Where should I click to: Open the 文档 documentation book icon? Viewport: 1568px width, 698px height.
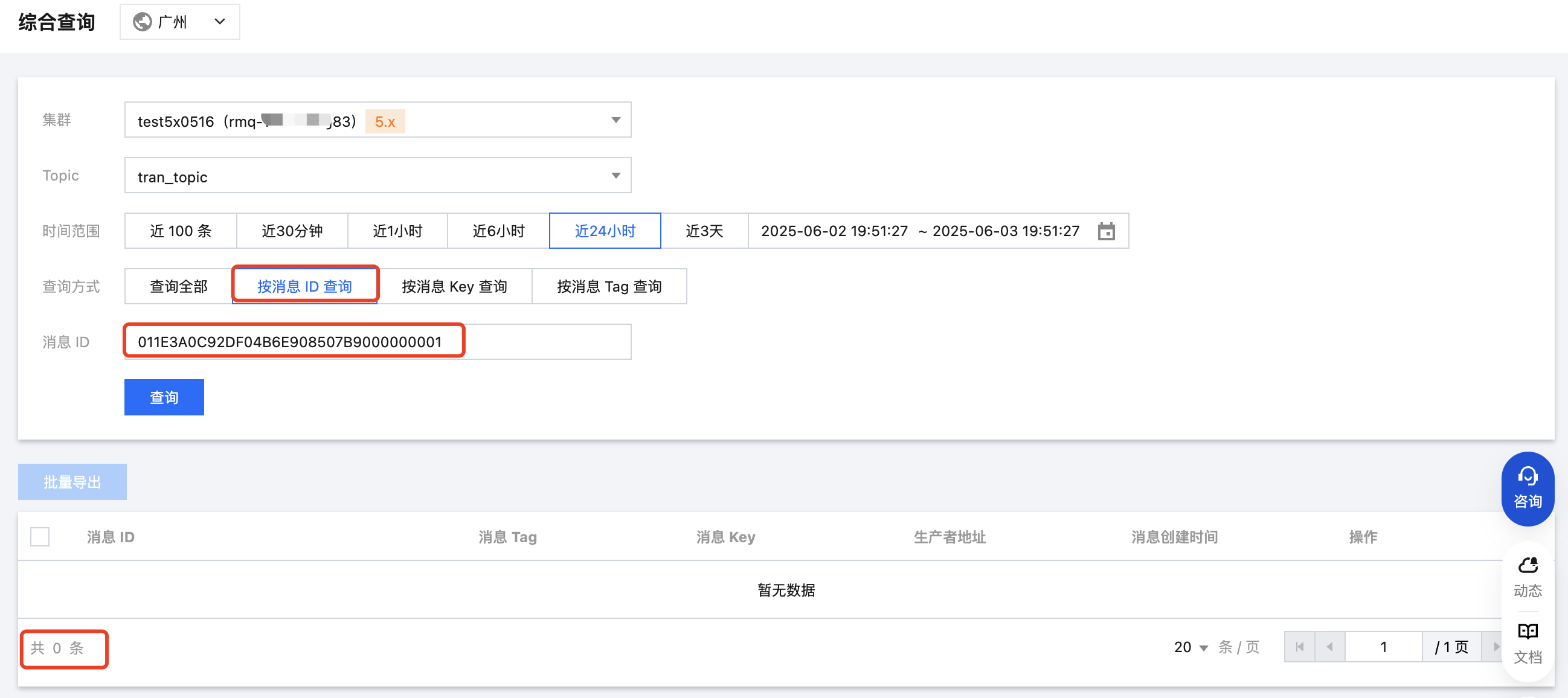tap(1526, 642)
